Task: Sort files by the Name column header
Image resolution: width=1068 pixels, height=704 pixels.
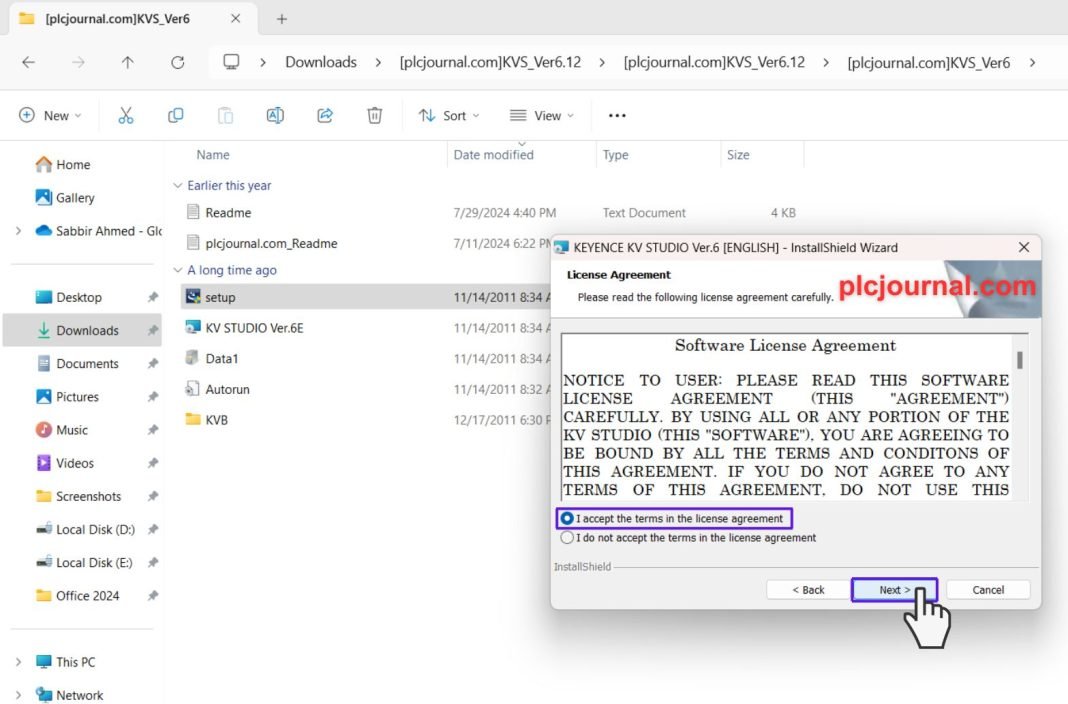Action: (213, 155)
